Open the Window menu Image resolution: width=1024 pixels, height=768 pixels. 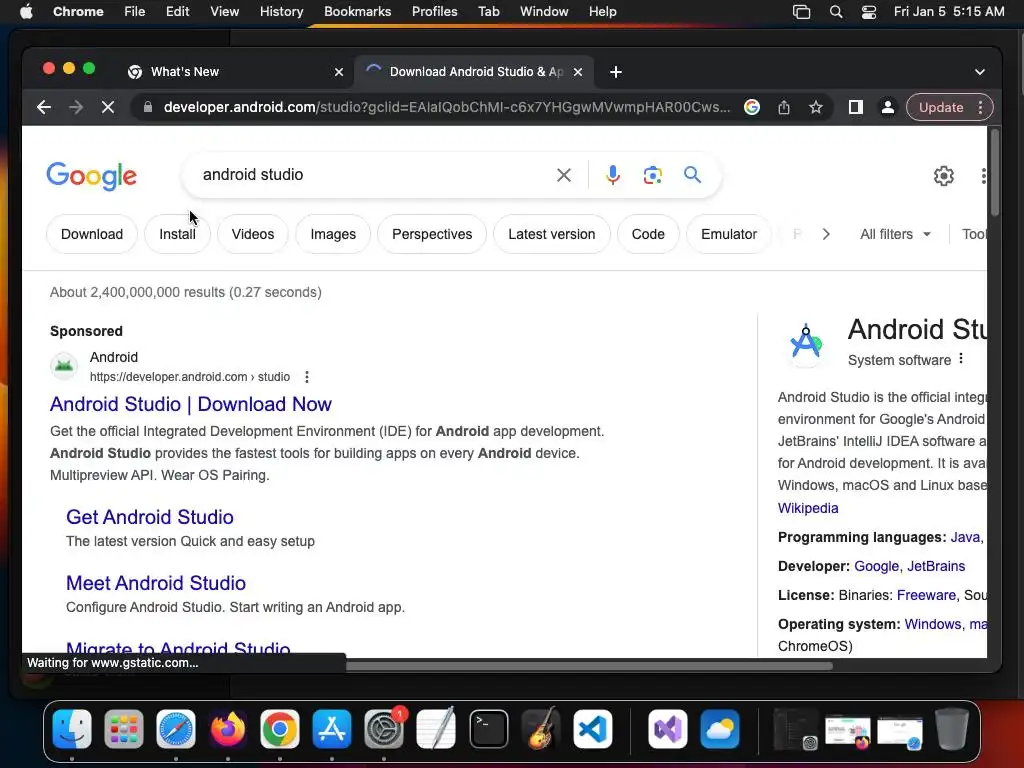(544, 12)
